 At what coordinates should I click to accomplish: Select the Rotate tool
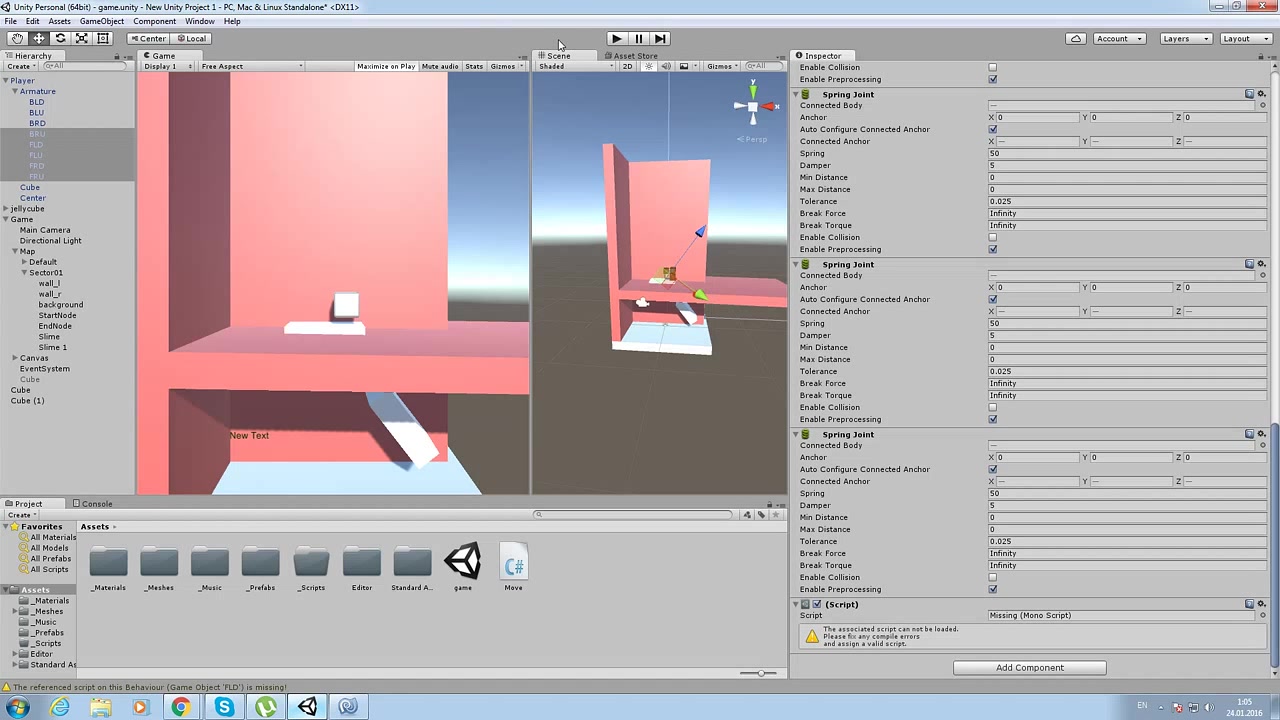tap(60, 38)
